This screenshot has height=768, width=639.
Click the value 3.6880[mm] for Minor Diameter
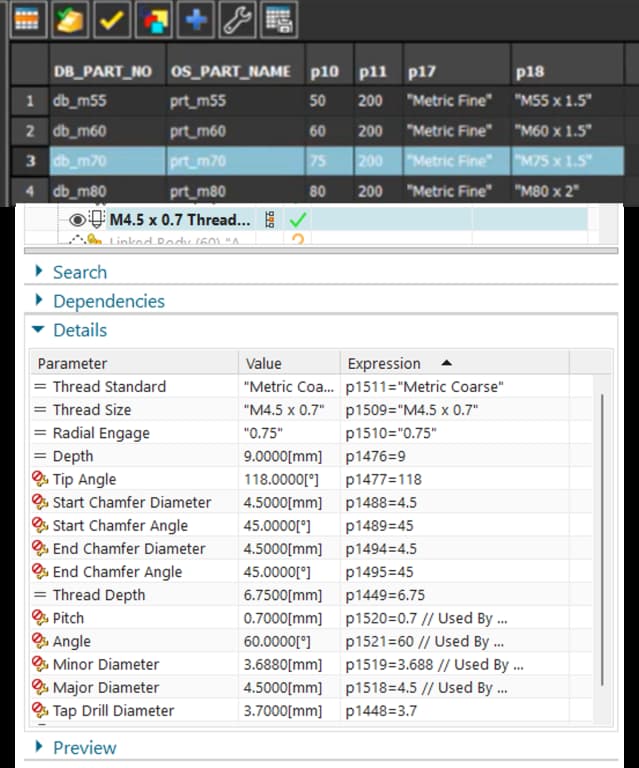pos(283,664)
